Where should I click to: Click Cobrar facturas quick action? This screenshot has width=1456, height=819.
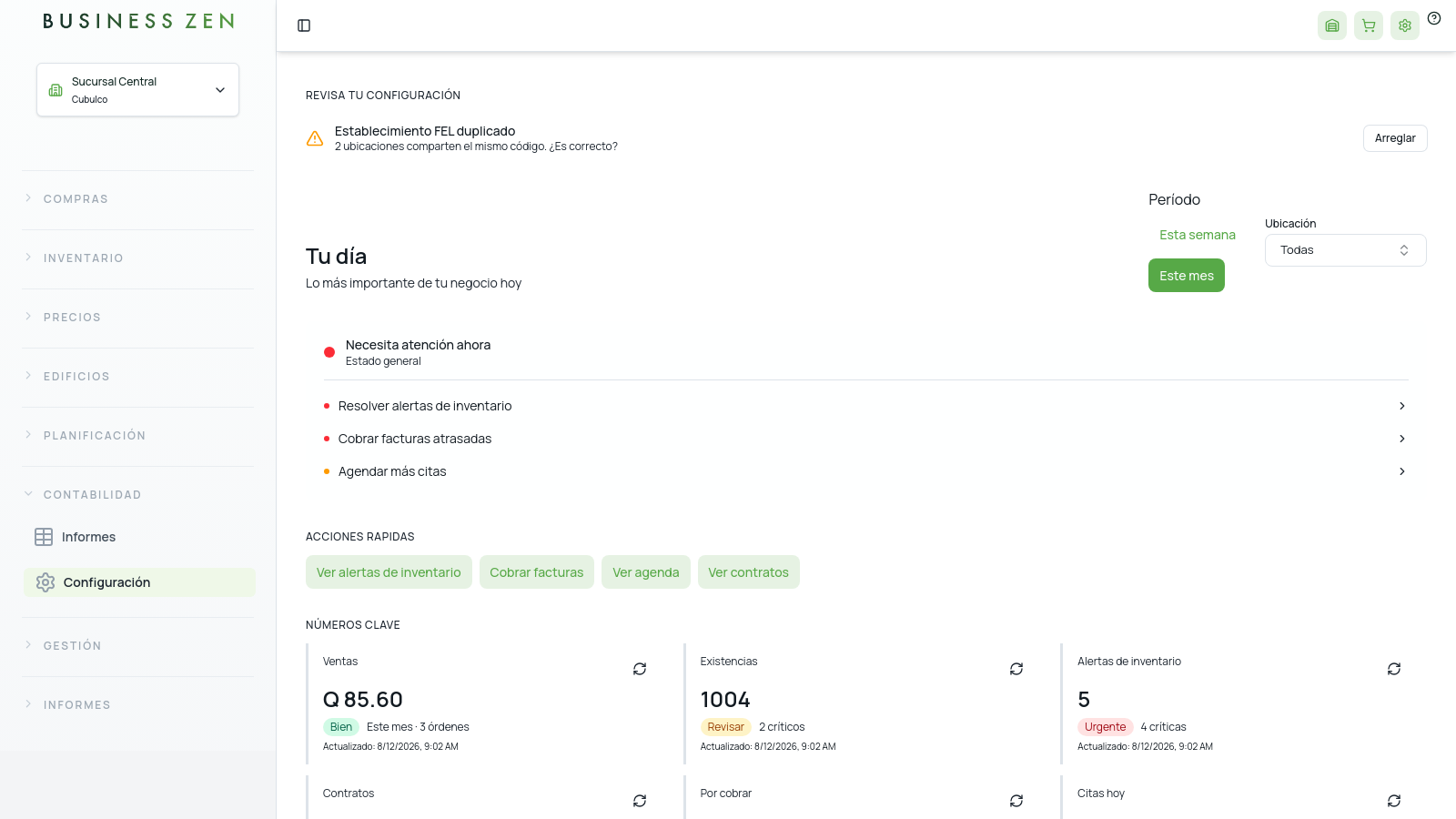537,572
